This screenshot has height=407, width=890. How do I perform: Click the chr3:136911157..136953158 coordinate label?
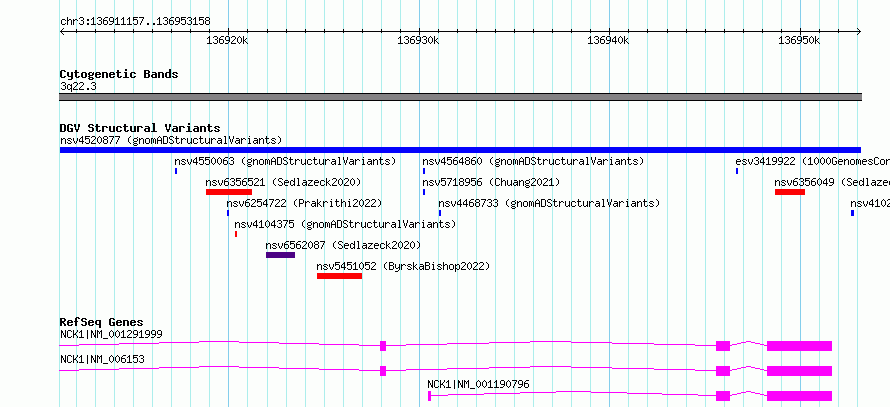click(135, 22)
